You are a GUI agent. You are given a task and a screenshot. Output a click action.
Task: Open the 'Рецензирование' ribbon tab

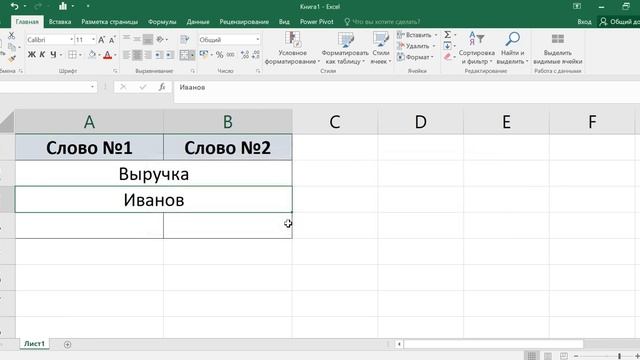244,22
